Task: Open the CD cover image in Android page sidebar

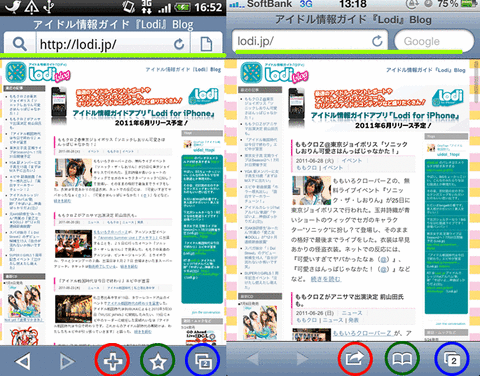Action: coord(24,302)
